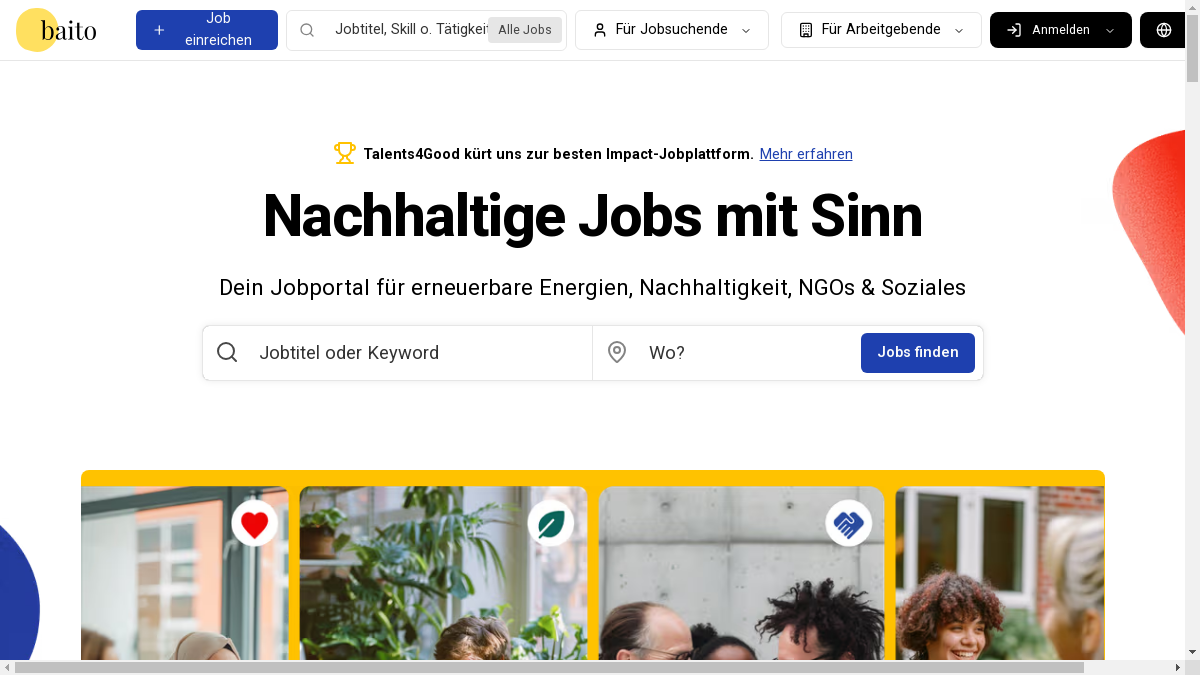Click the green leaf badge icon
The width and height of the screenshot is (1200, 675).
(550, 523)
